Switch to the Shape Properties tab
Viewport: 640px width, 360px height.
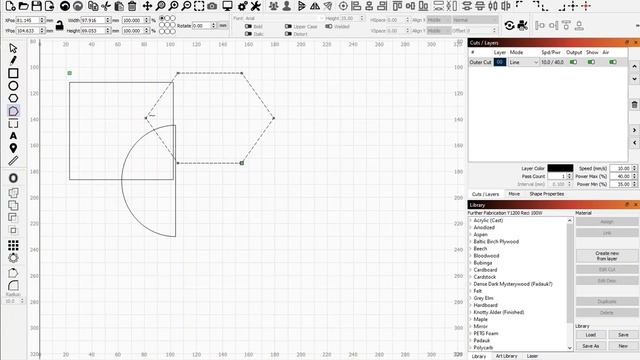point(547,194)
